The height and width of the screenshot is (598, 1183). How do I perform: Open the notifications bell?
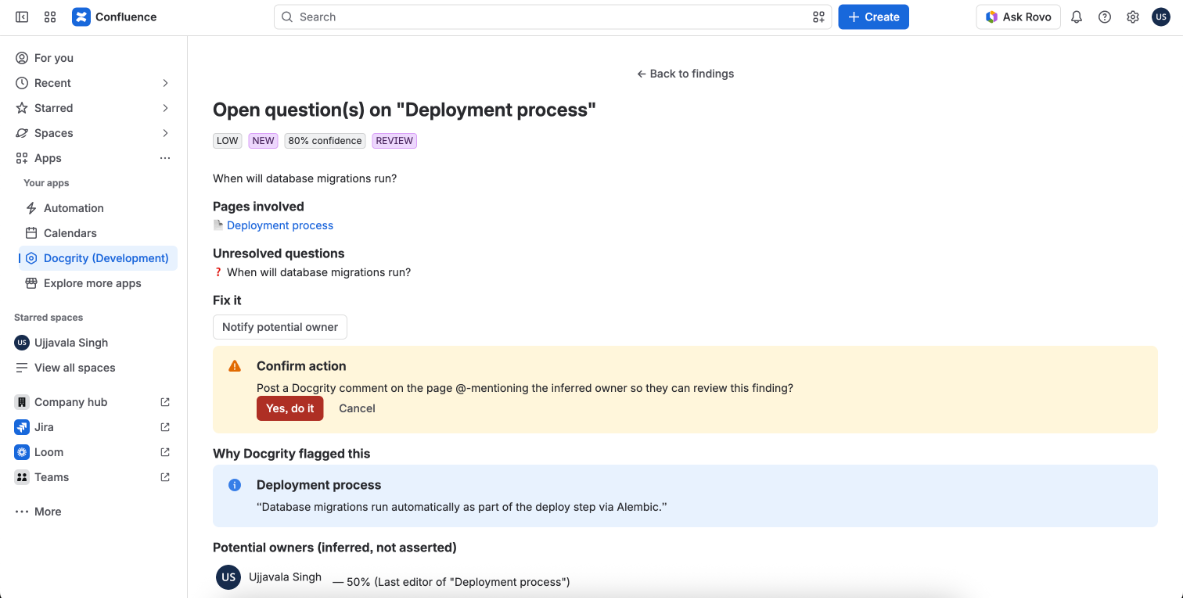point(1077,17)
